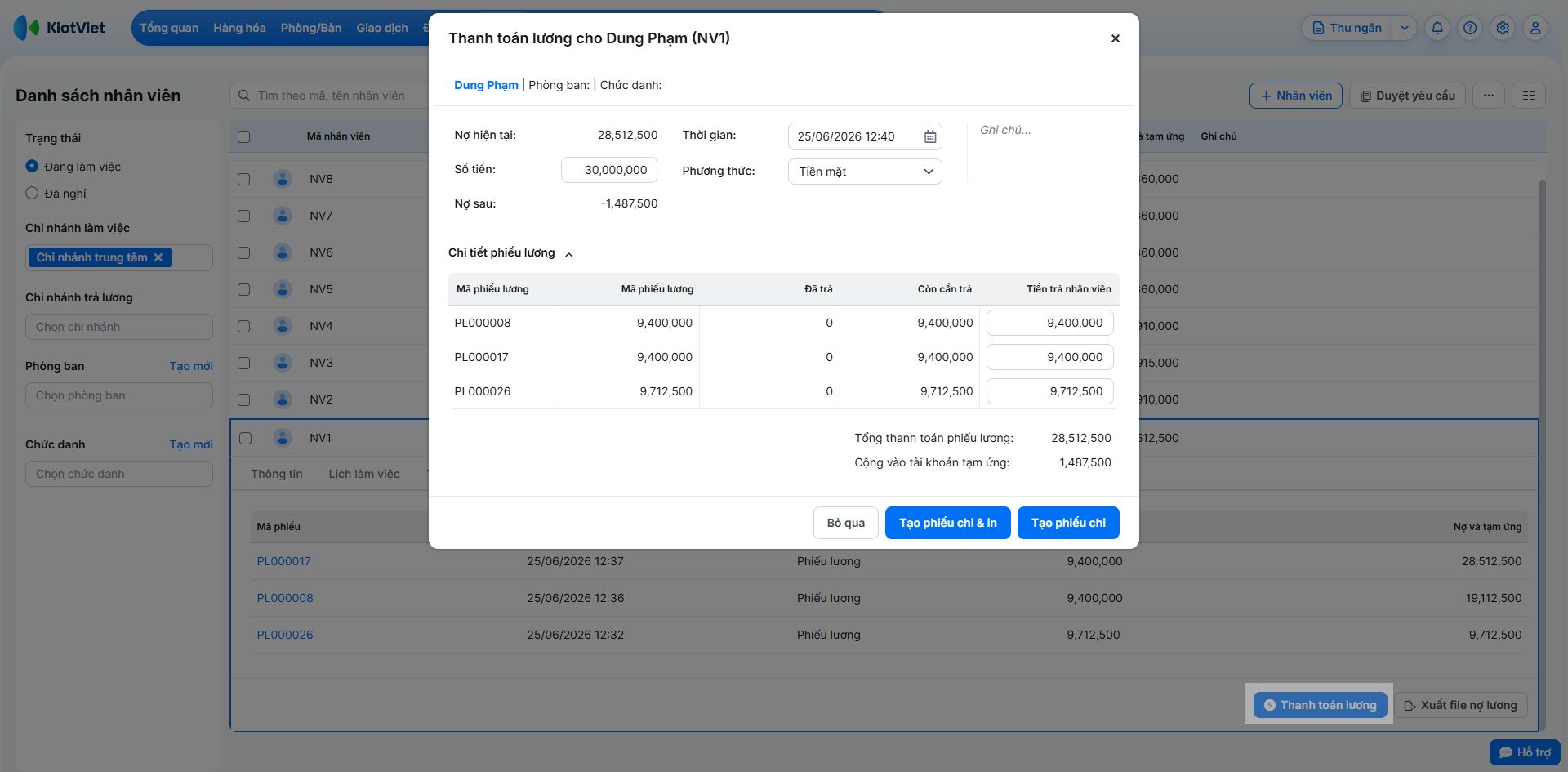Click the Bỏ qua button

[x=846, y=523]
